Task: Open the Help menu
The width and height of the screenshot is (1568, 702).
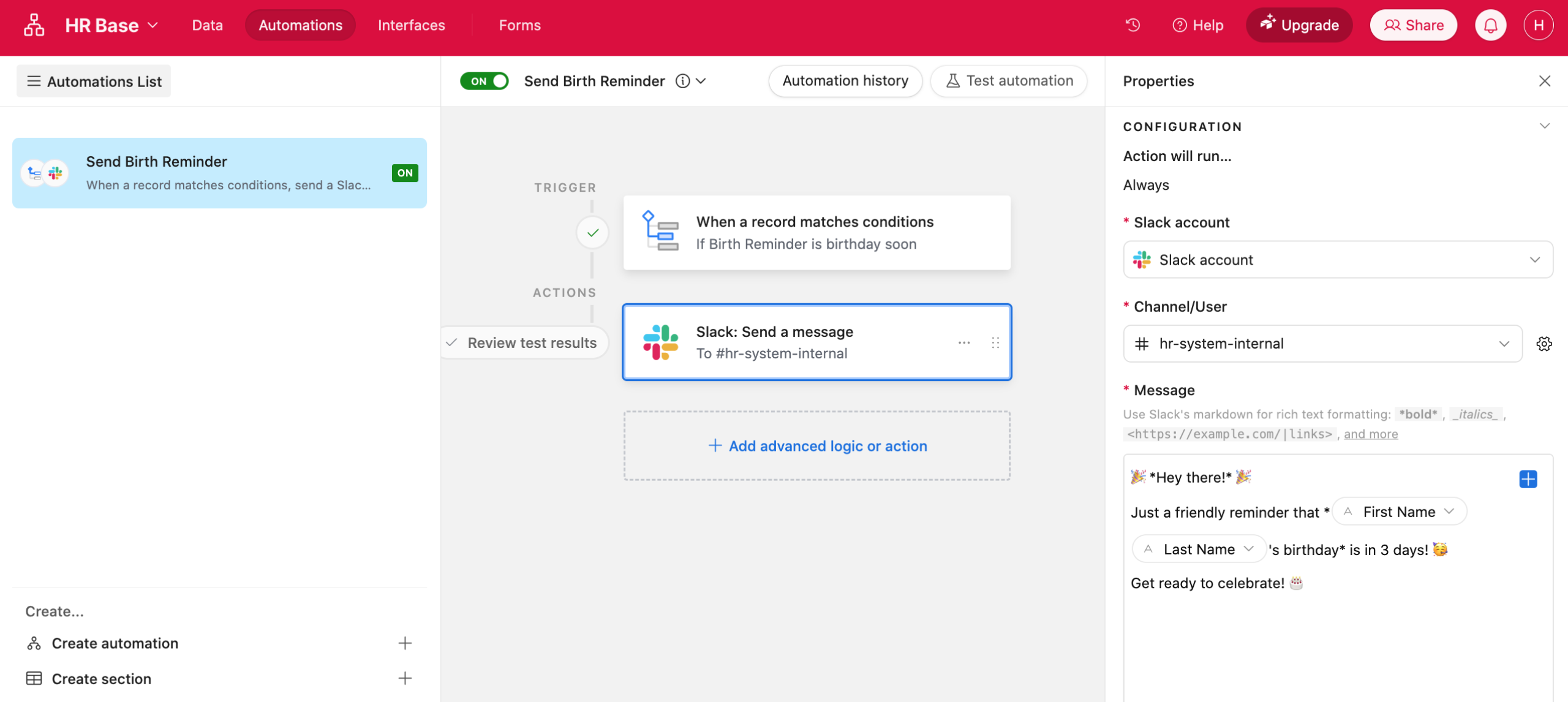Action: [1197, 25]
